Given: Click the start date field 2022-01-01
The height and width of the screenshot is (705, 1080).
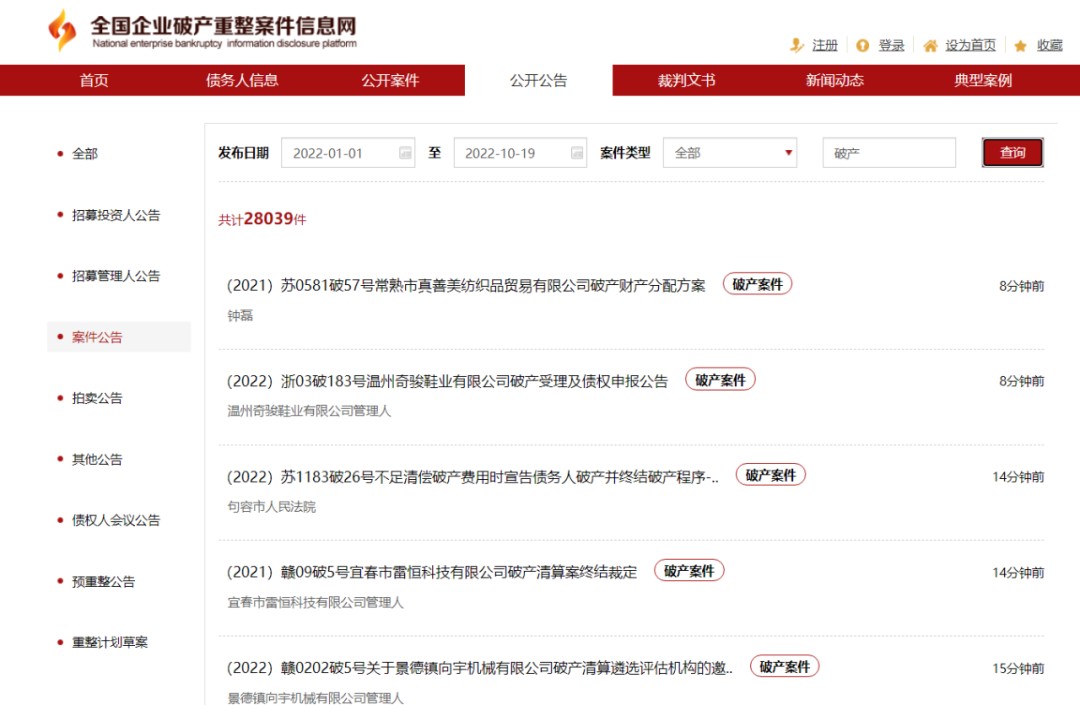Looking at the screenshot, I should (x=348, y=153).
